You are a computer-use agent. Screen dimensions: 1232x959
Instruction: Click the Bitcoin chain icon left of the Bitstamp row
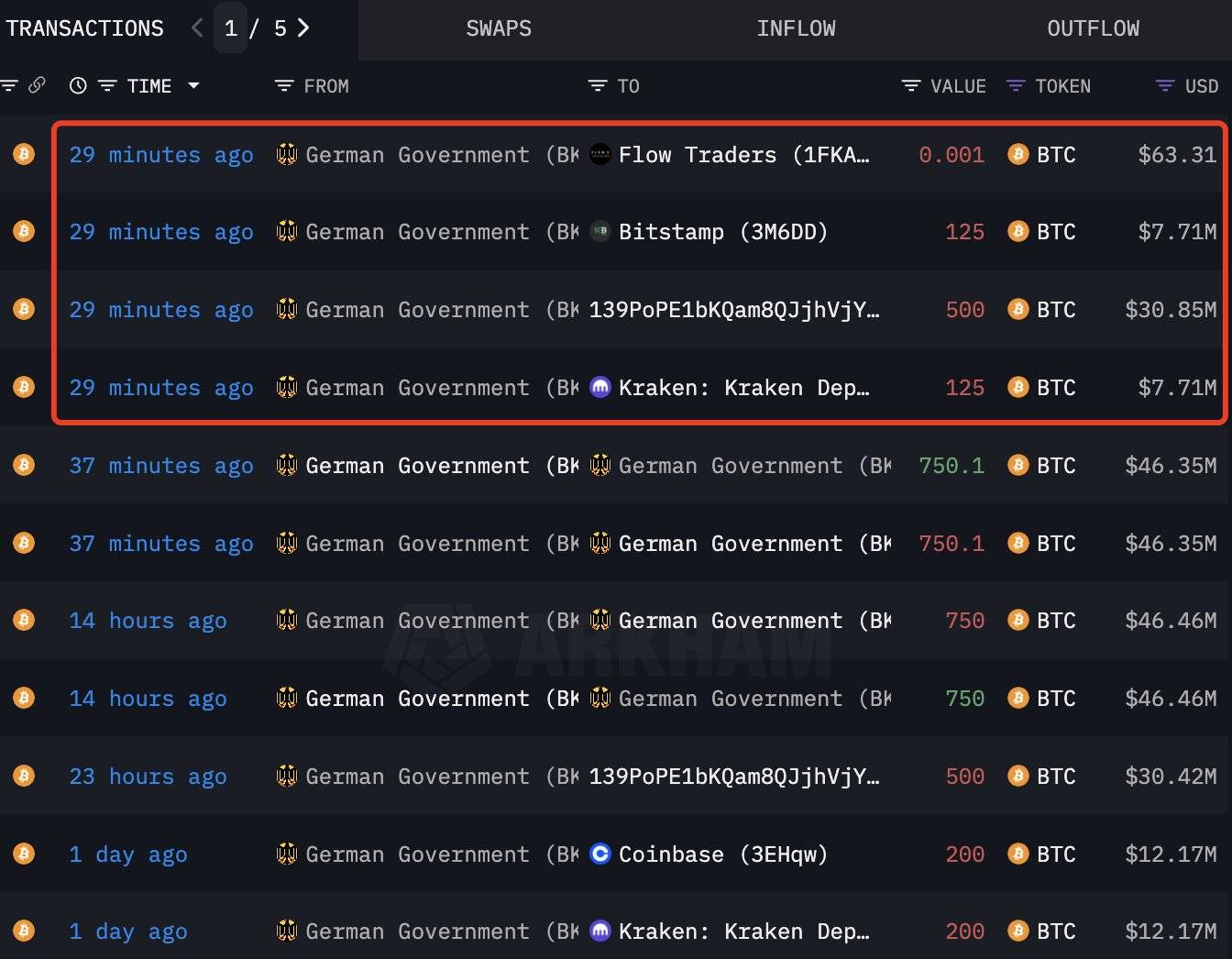(24, 230)
